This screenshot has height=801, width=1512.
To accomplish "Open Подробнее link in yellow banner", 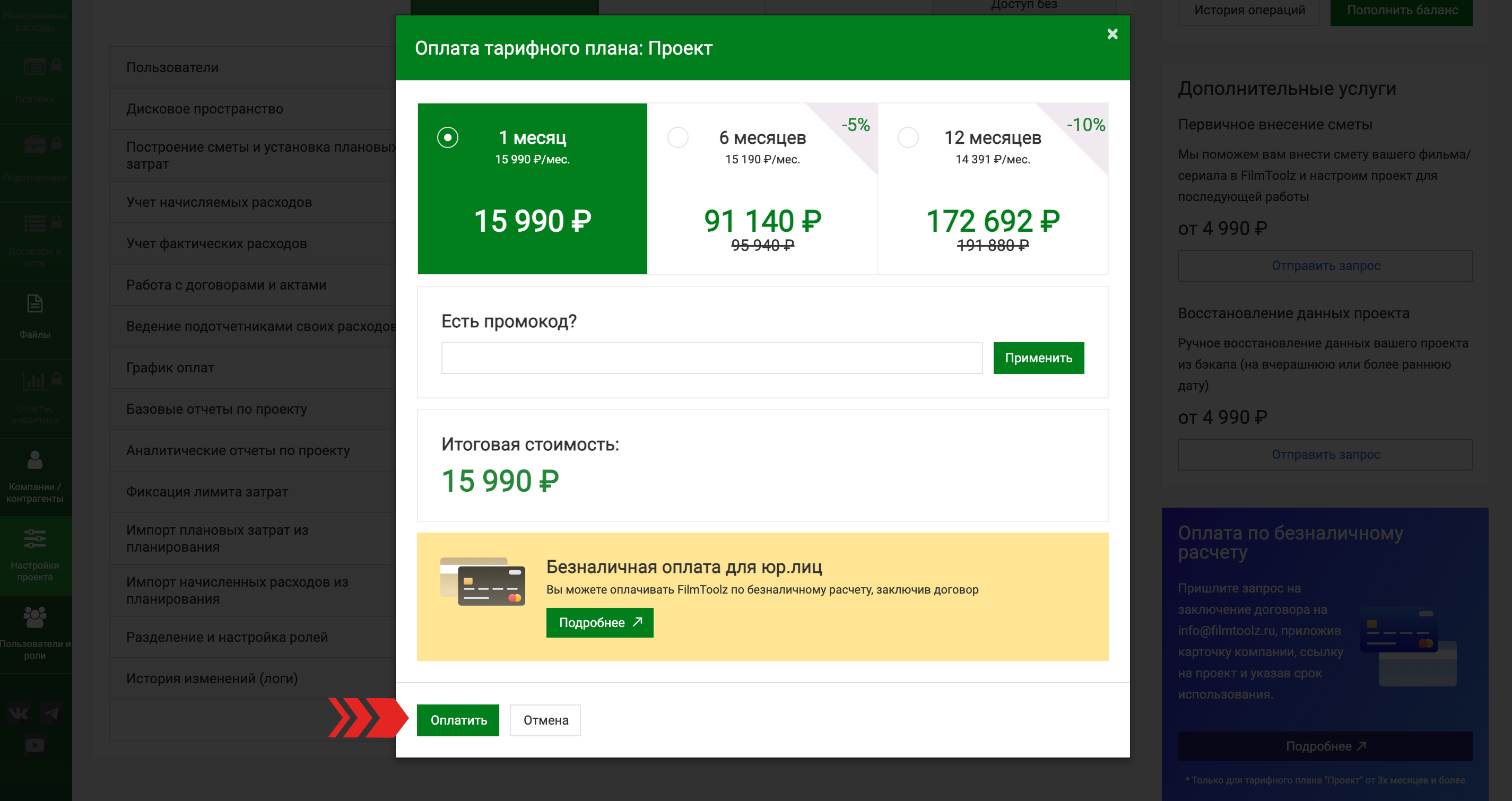I will pyautogui.click(x=599, y=623).
